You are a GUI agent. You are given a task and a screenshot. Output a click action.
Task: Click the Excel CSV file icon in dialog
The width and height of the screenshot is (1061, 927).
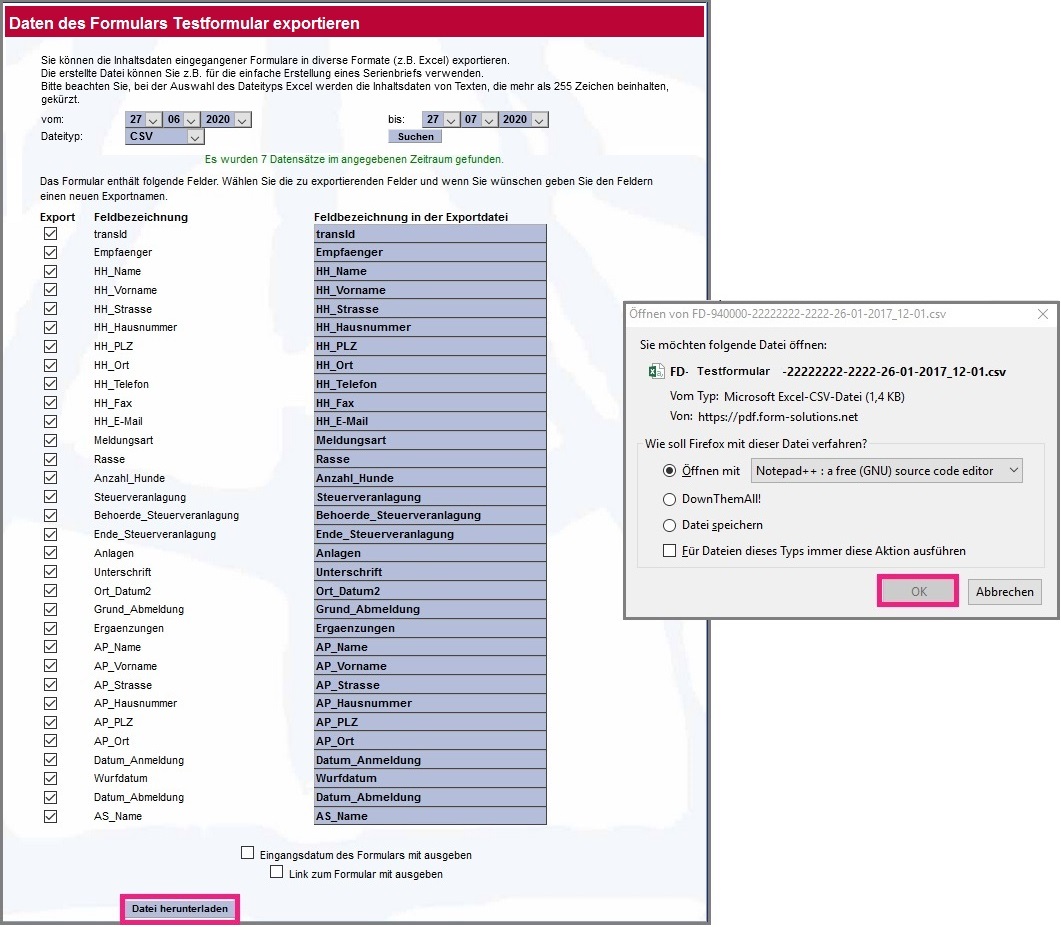[656, 372]
